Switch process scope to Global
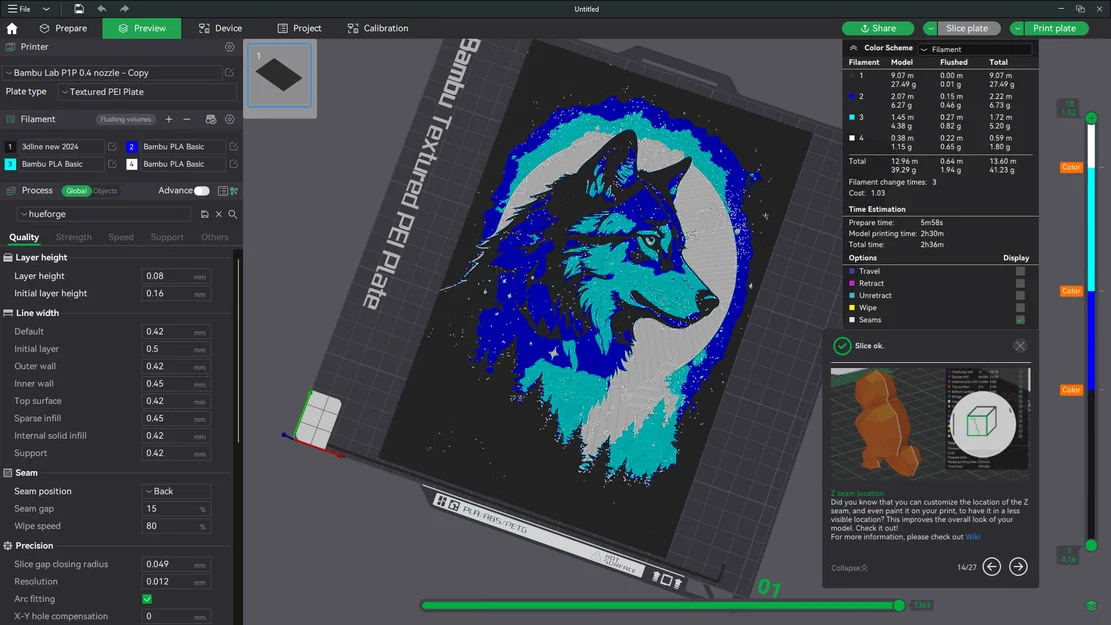 coord(77,191)
